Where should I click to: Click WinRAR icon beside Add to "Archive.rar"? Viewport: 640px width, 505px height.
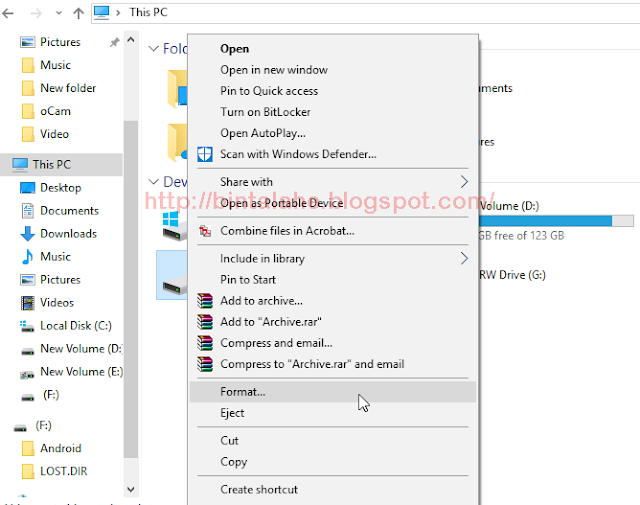click(x=205, y=322)
